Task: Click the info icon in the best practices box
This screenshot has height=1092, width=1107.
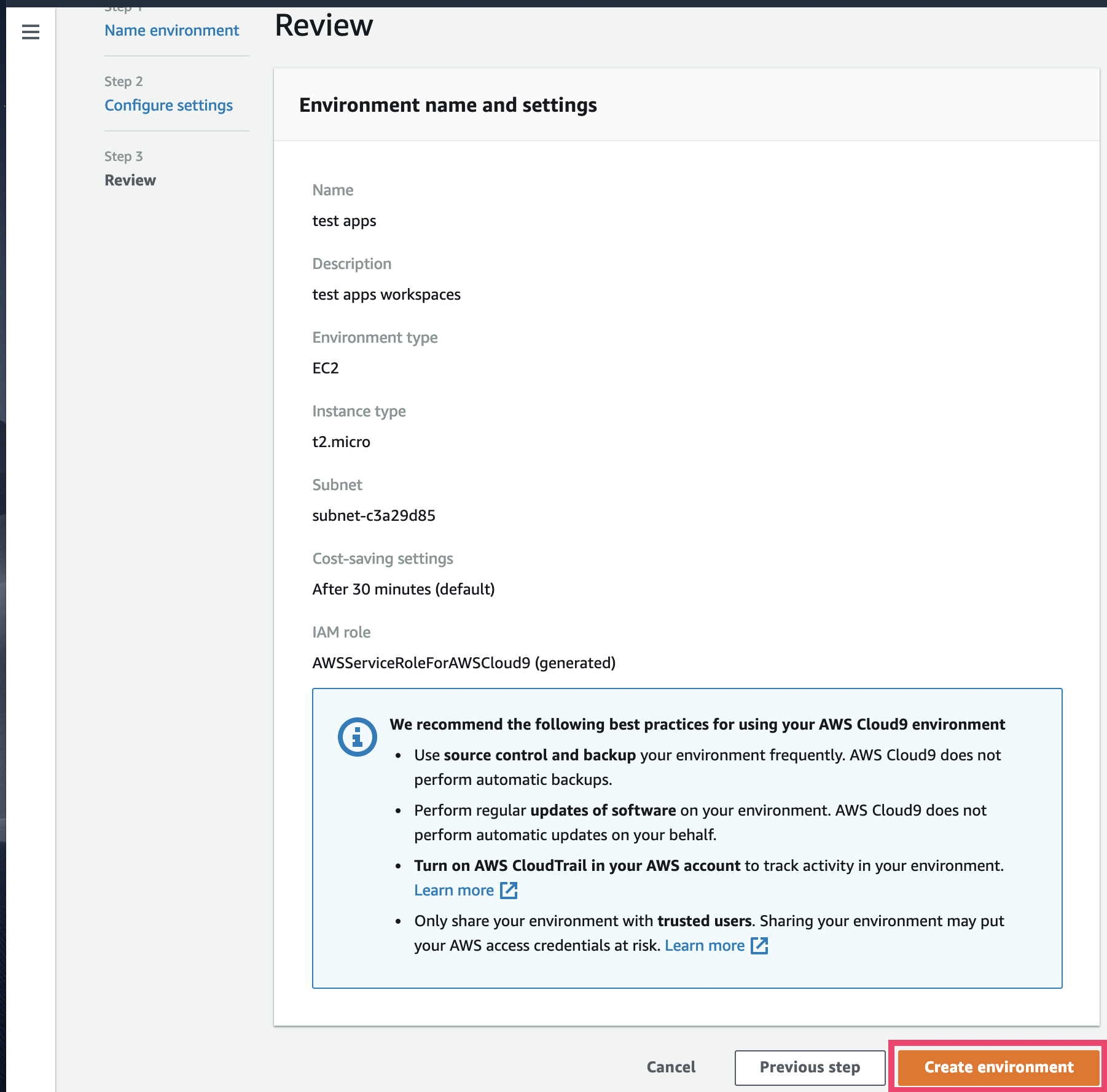Action: (358, 736)
